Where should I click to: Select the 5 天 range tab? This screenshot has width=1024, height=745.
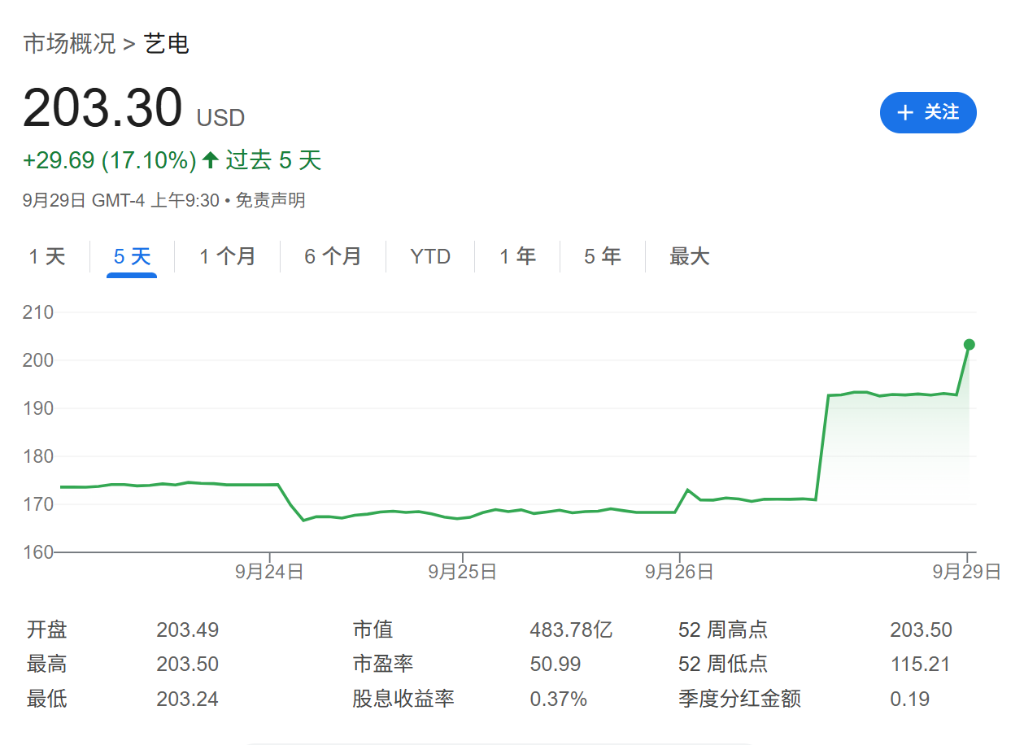[132, 257]
